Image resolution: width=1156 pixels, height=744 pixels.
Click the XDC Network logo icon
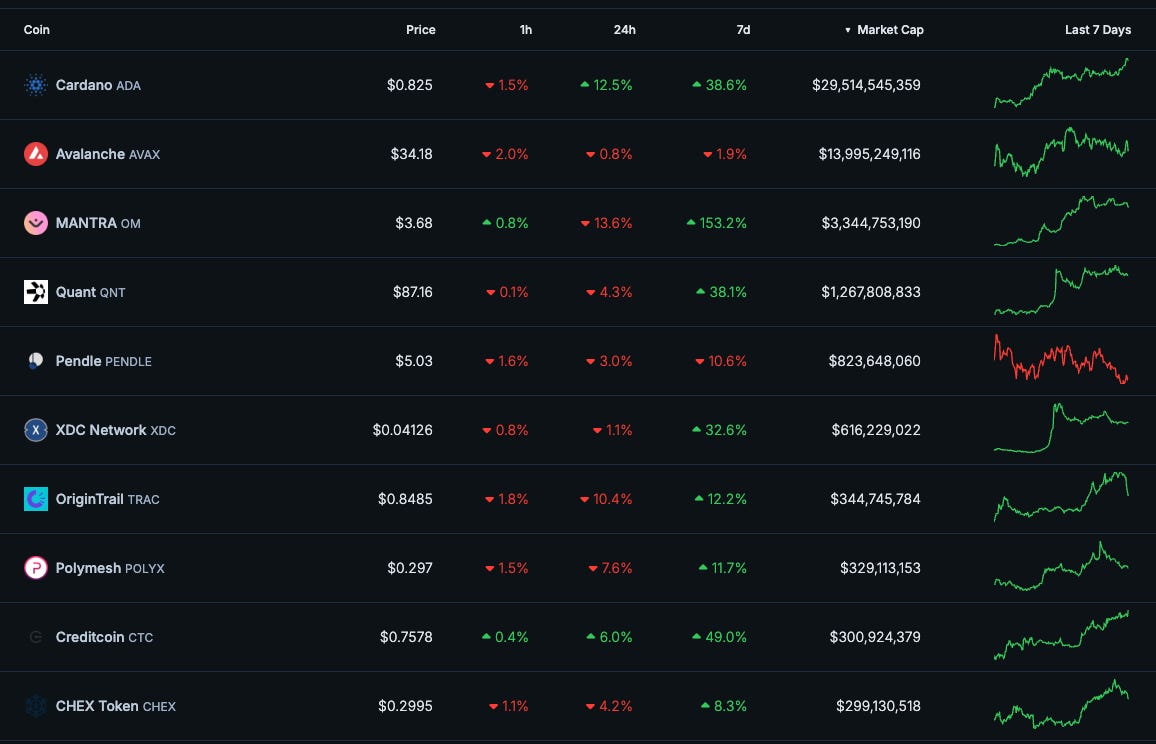pos(35,430)
